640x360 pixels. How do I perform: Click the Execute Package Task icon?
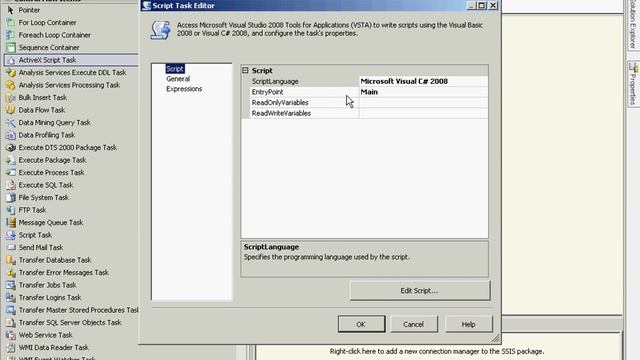pyautogui.click(x=11, y=160)
